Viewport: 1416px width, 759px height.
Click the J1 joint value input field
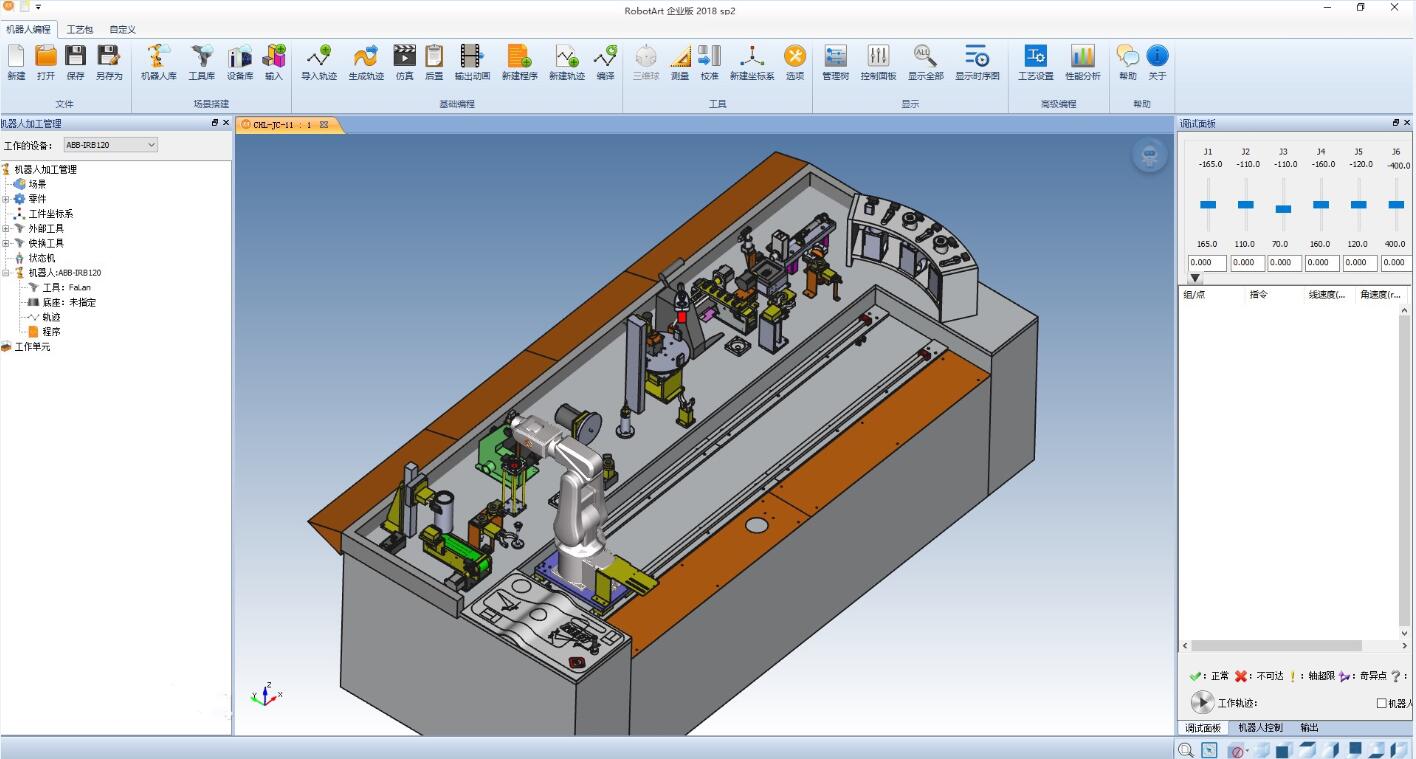pos(1207,263)
